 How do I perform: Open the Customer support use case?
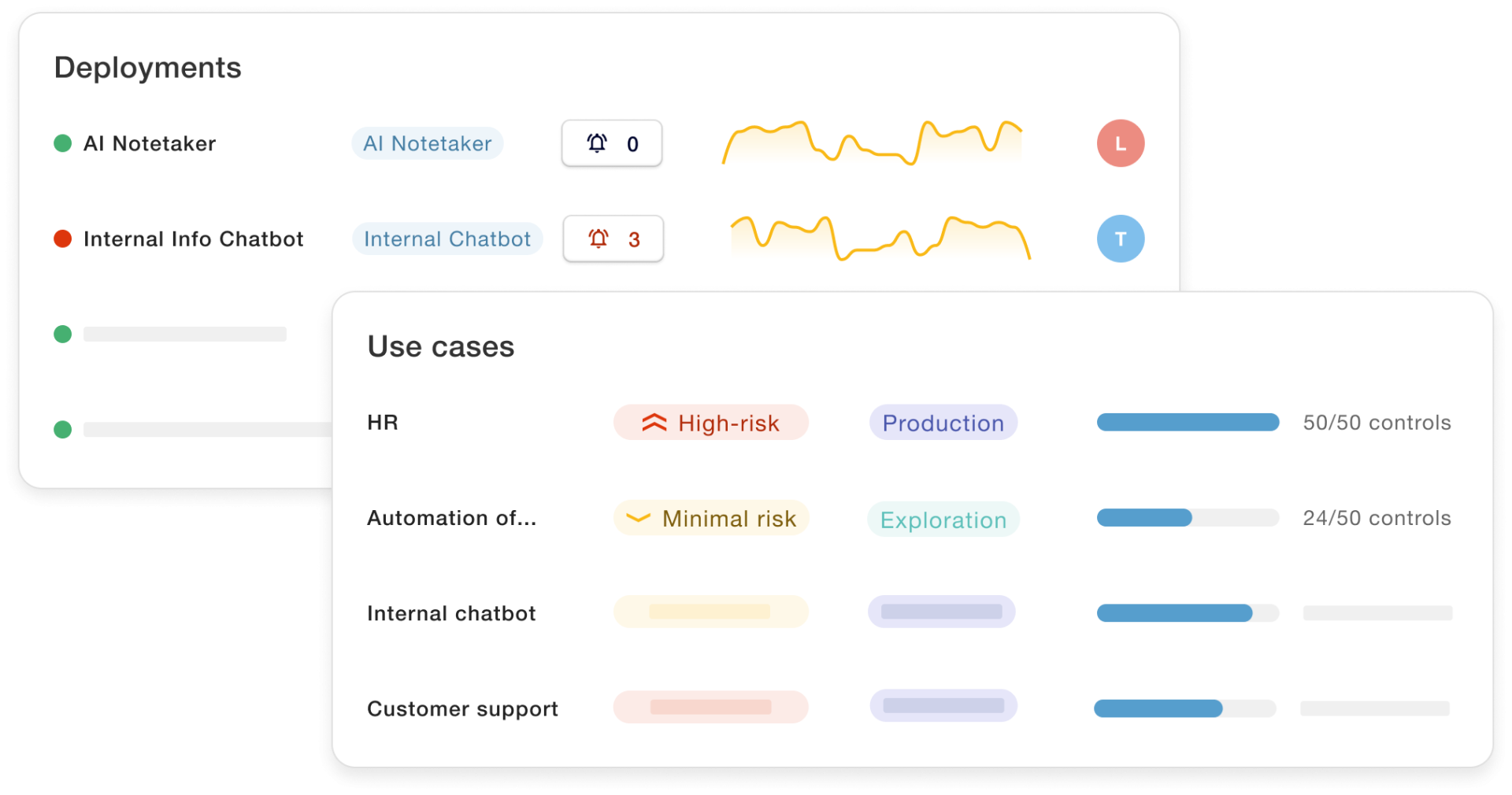click(x=462, y=708)
